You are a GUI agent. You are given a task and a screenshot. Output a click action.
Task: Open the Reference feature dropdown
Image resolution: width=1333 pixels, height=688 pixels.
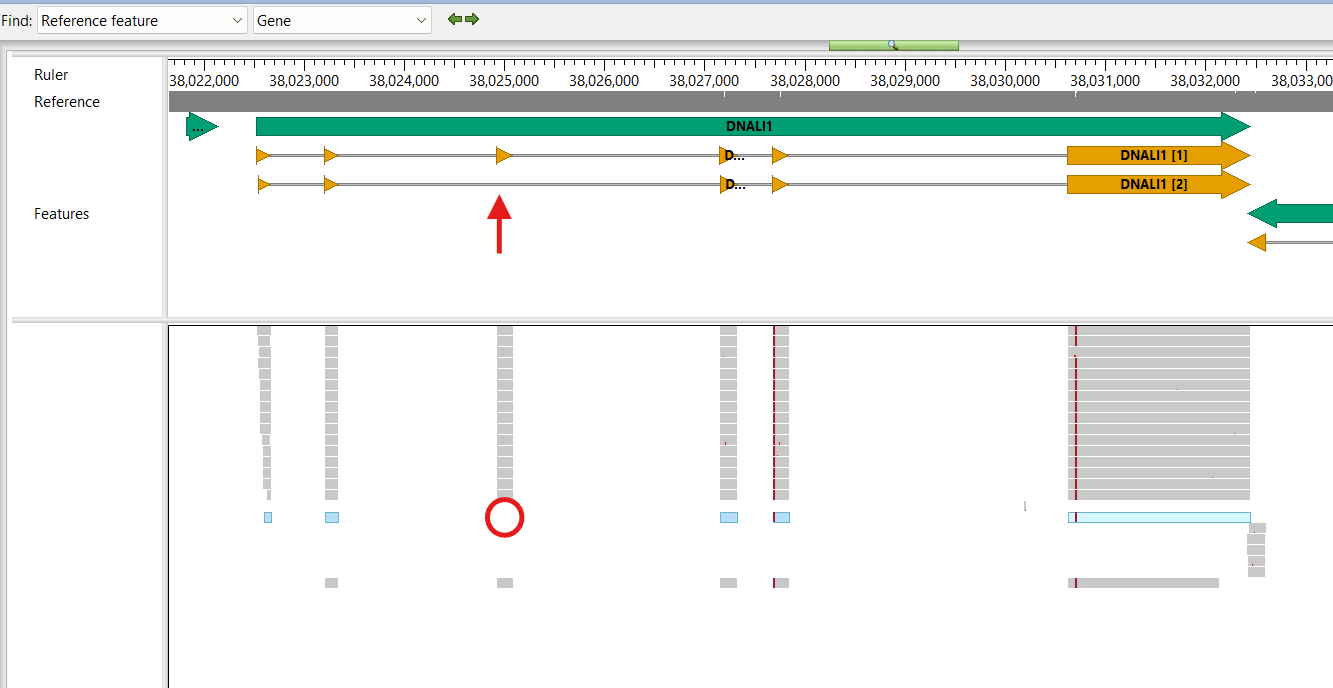(x=142, y=20)
